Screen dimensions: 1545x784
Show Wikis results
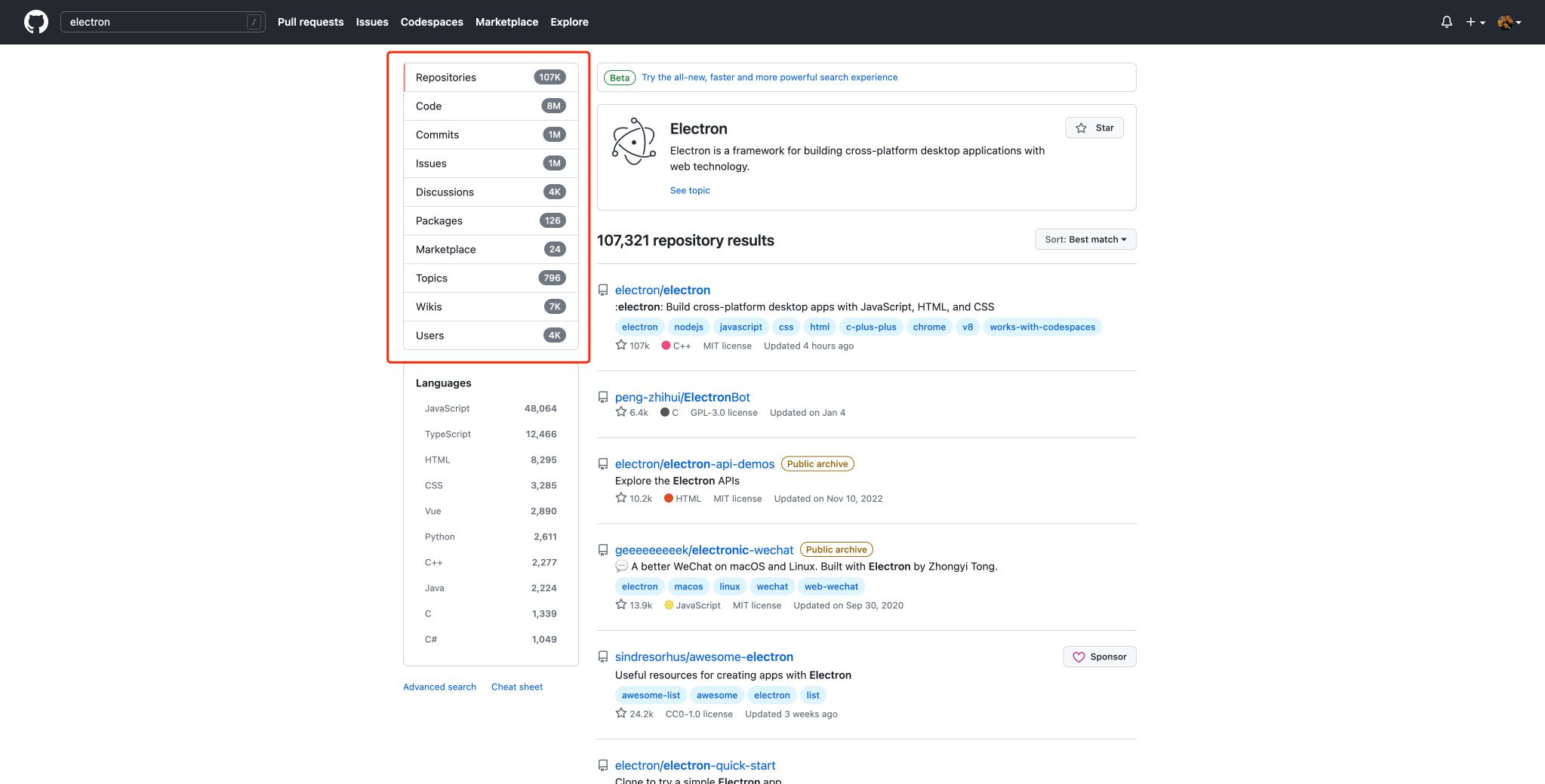491,307
